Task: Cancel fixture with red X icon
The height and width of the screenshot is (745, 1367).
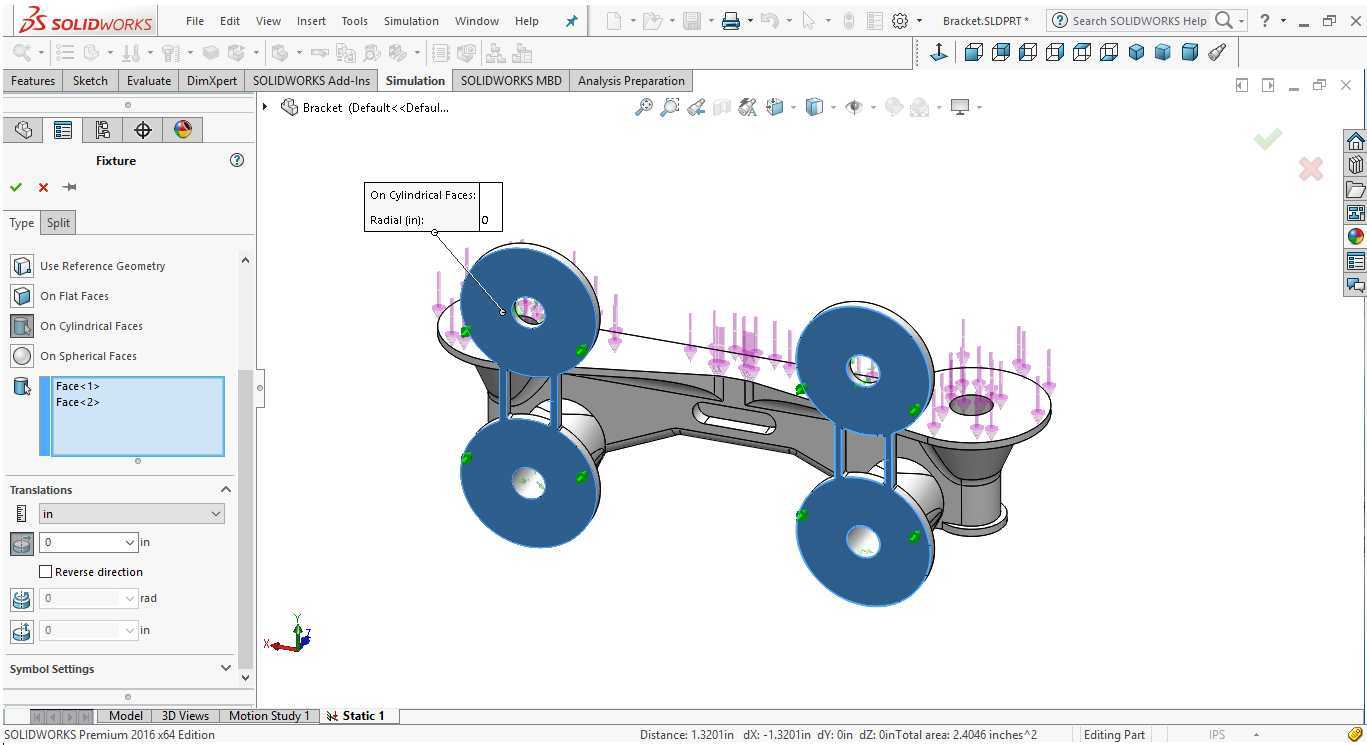Action: [43, 187]
